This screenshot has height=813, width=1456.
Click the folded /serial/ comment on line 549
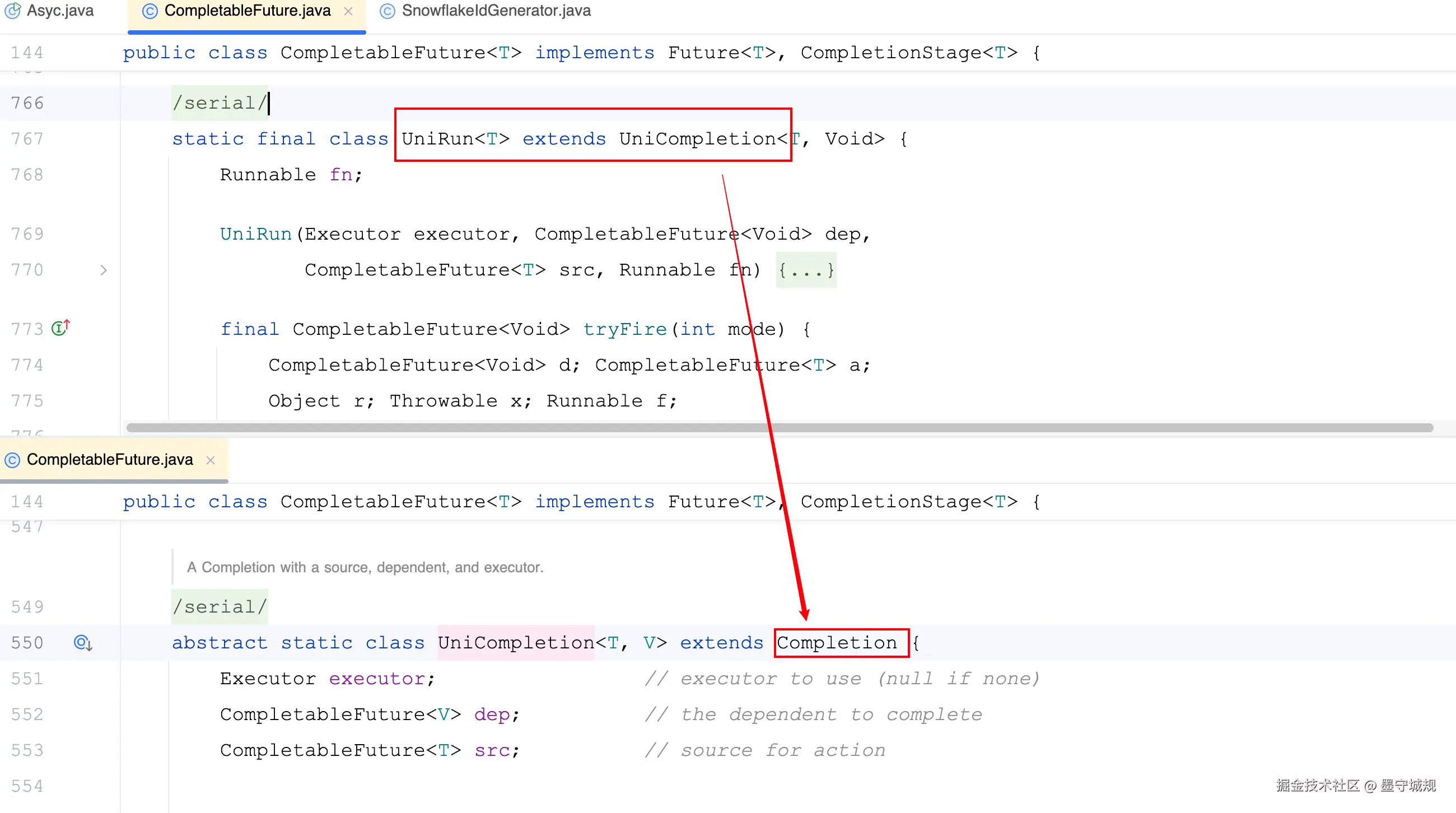coord(220,606)
